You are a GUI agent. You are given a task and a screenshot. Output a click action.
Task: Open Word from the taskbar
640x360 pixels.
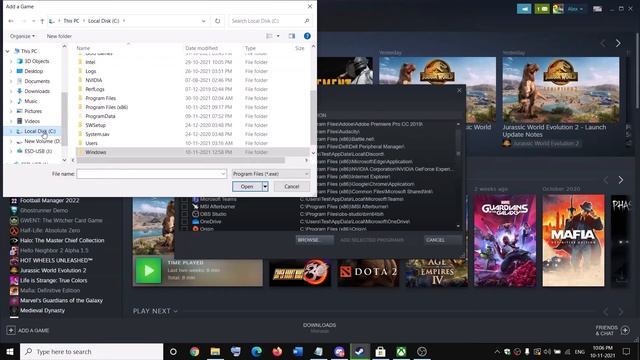pos(298,351)
